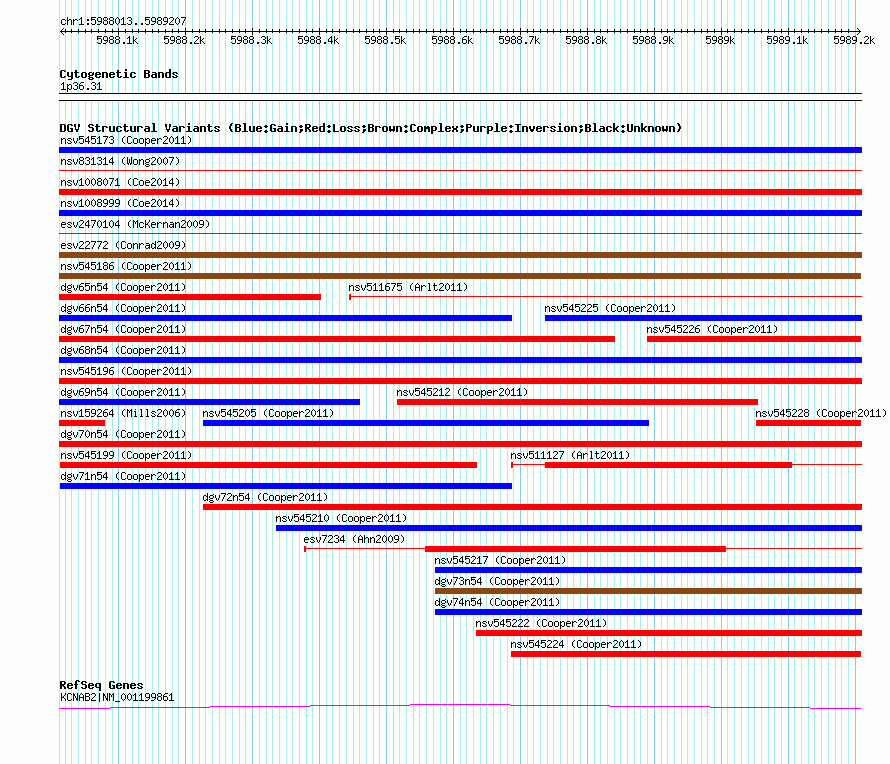
Task: Click the esv22772 (Conrad2009) brown complex bar
Action: [460, 255]
